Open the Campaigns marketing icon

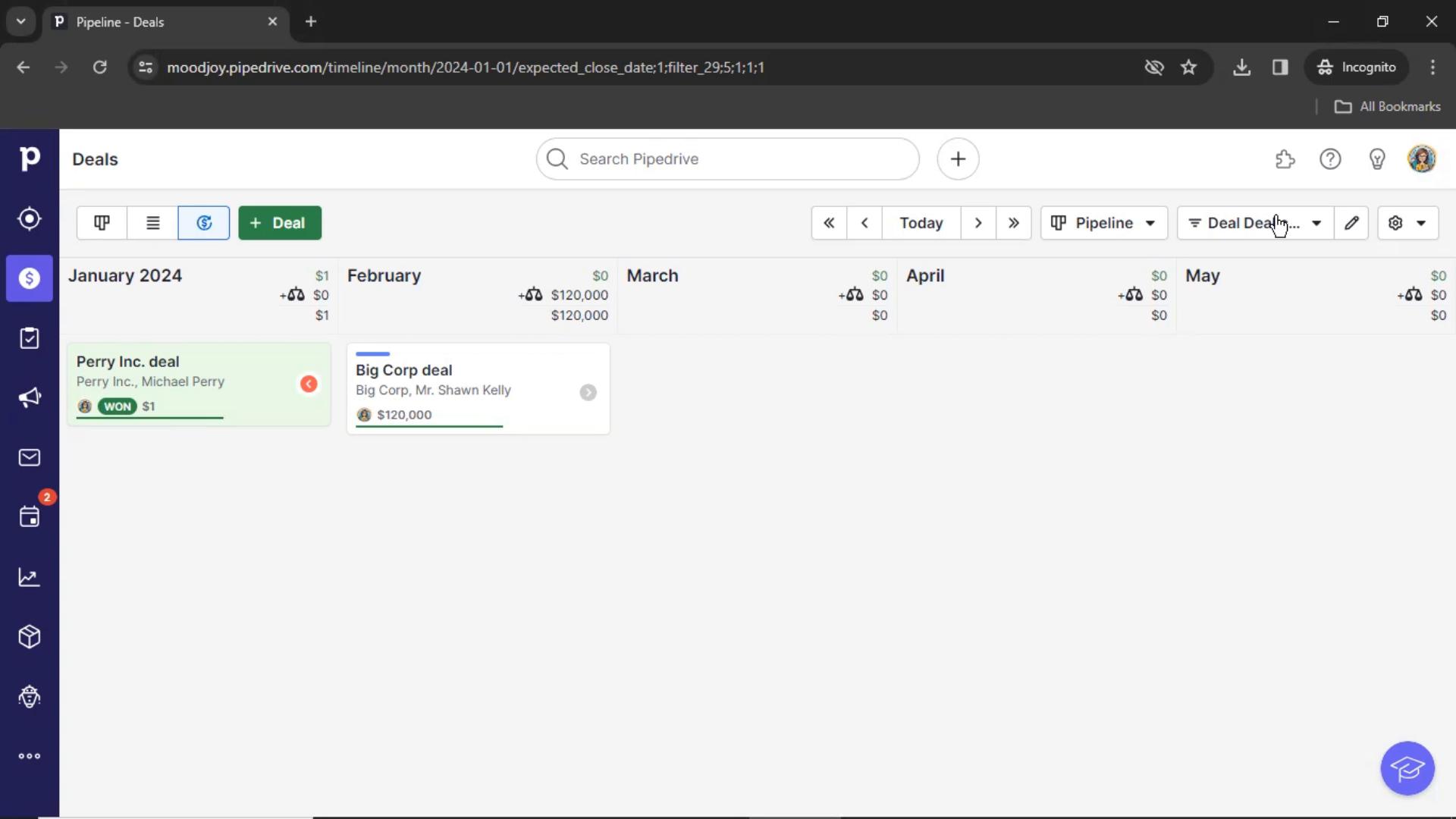29,397
